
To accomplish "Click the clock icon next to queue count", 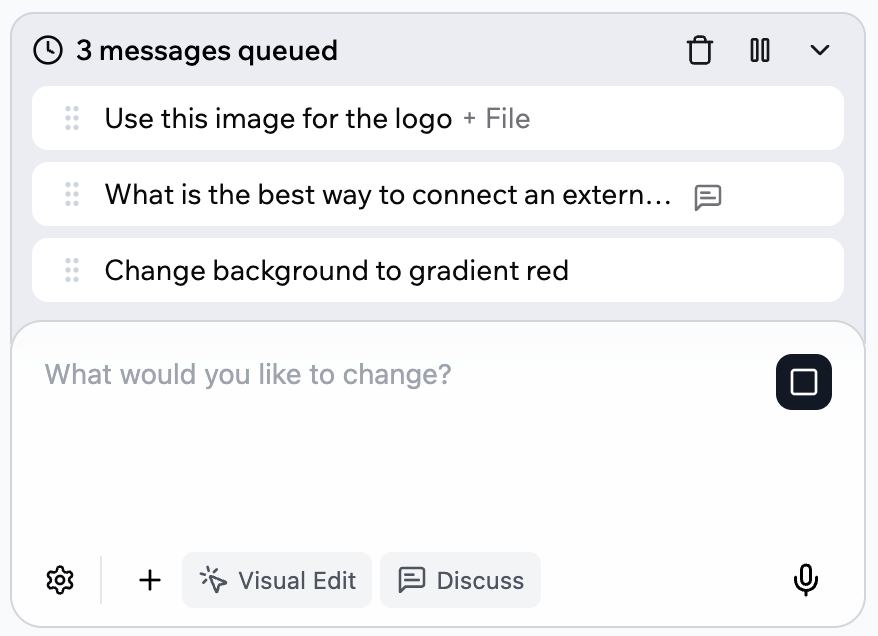I will (49, 49).
